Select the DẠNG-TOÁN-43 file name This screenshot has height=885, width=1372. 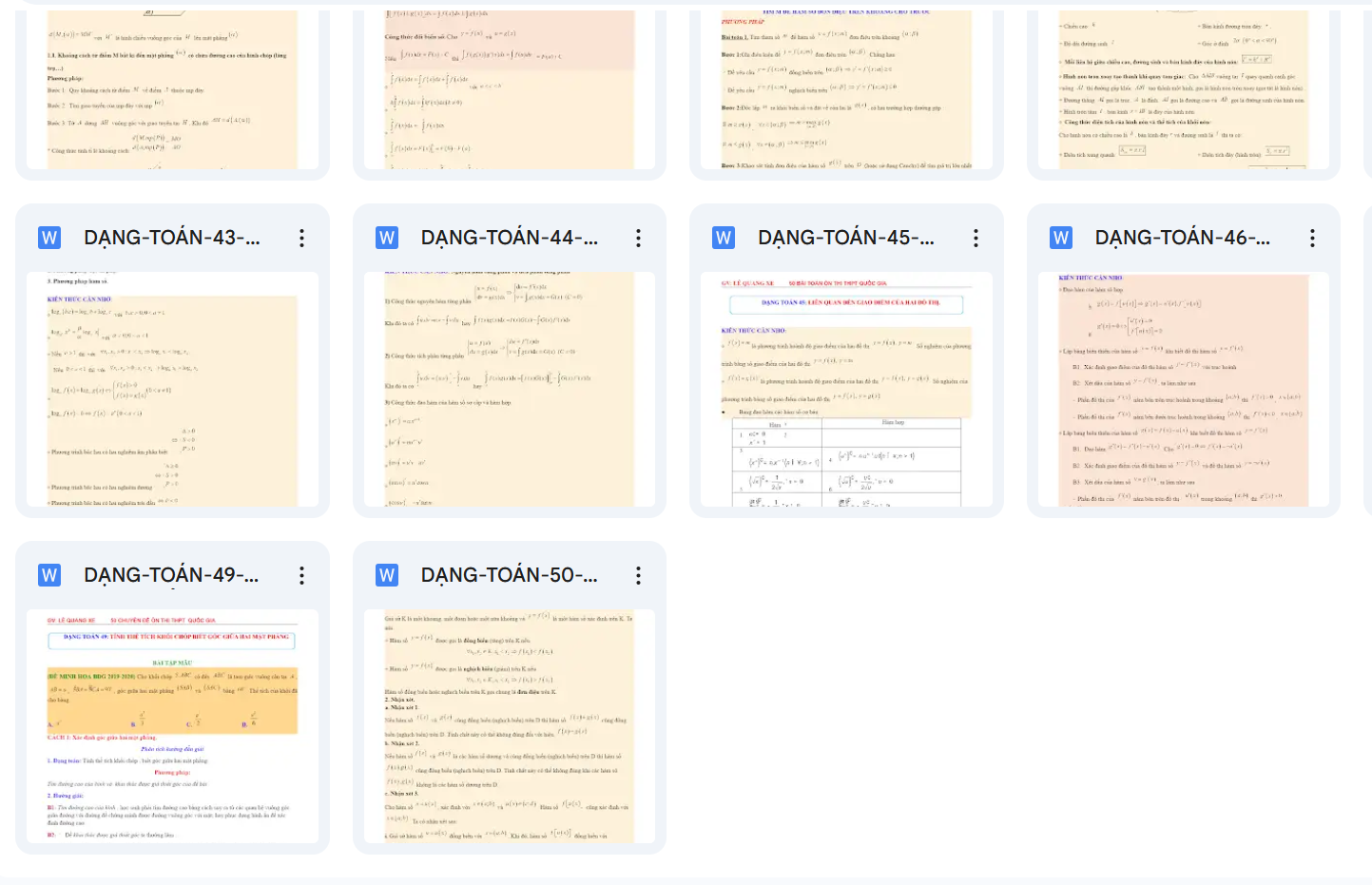pyautogui.click(x=172, y=238)
